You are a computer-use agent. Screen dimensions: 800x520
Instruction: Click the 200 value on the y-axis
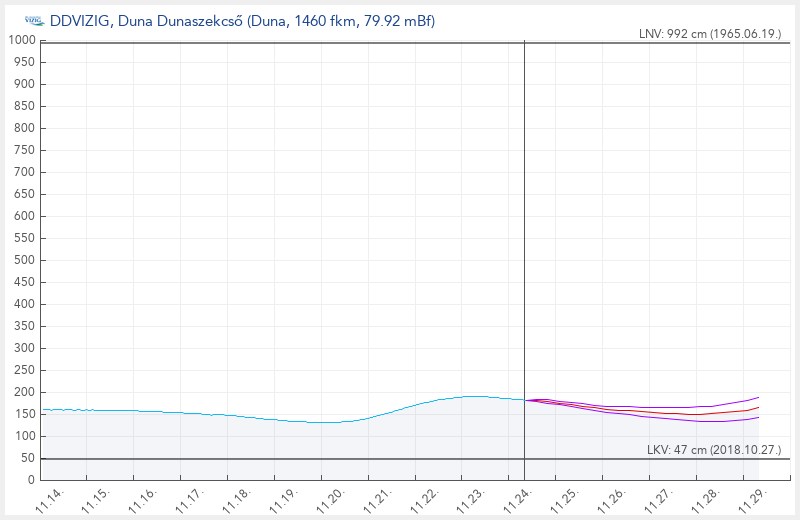pos(24,392)
